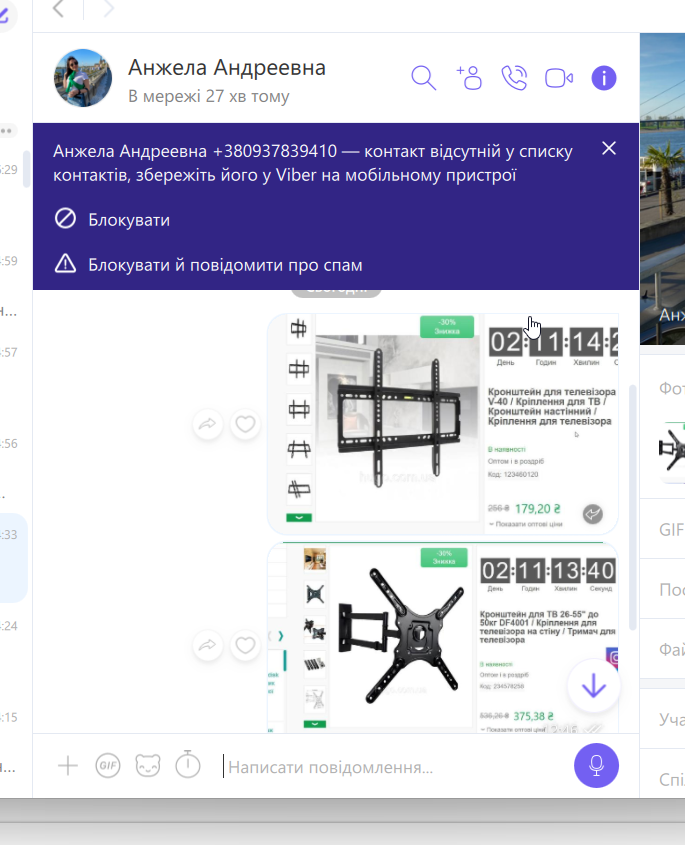Screen dimensions: 685x845
Task: Record a voice message with microphone button
Action: coord(596,765)
